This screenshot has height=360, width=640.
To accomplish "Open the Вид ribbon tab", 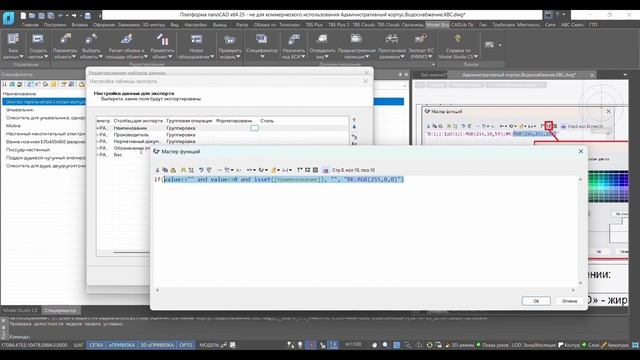I will tap(175, 25).
